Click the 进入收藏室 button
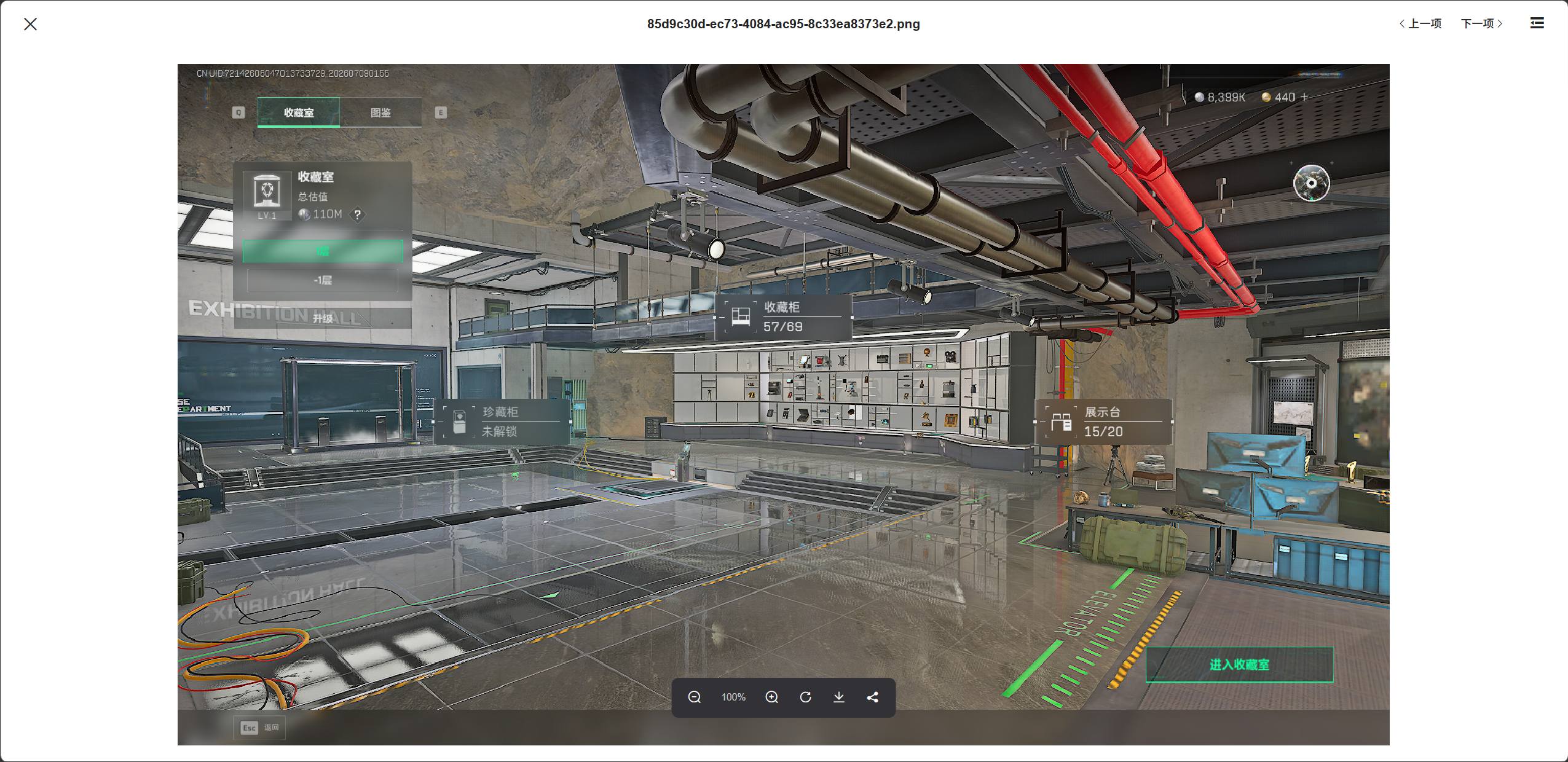This screenshot has width=1568, height=762. [x=1239, y=664]
